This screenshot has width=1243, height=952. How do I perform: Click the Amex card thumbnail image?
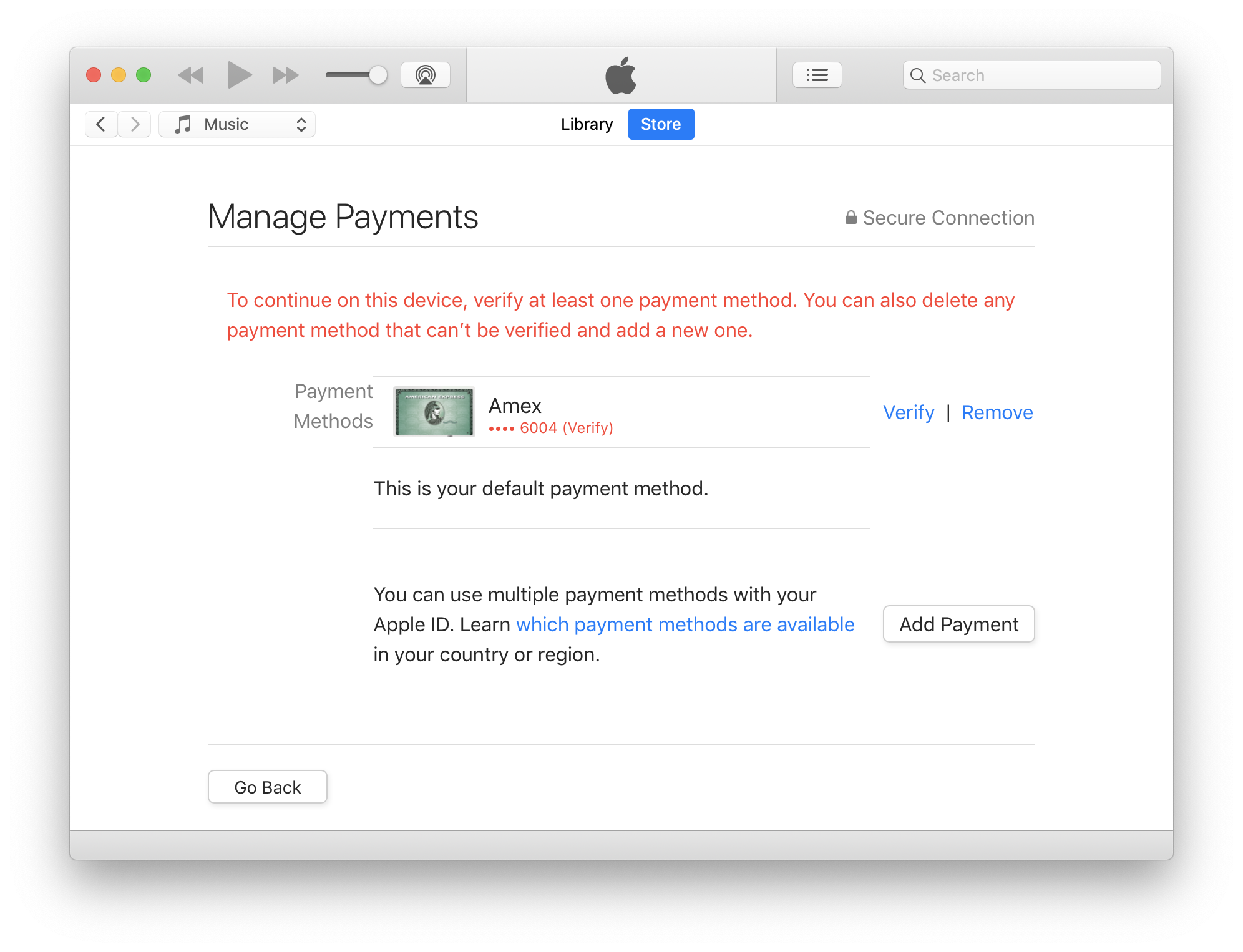[434, 412]
